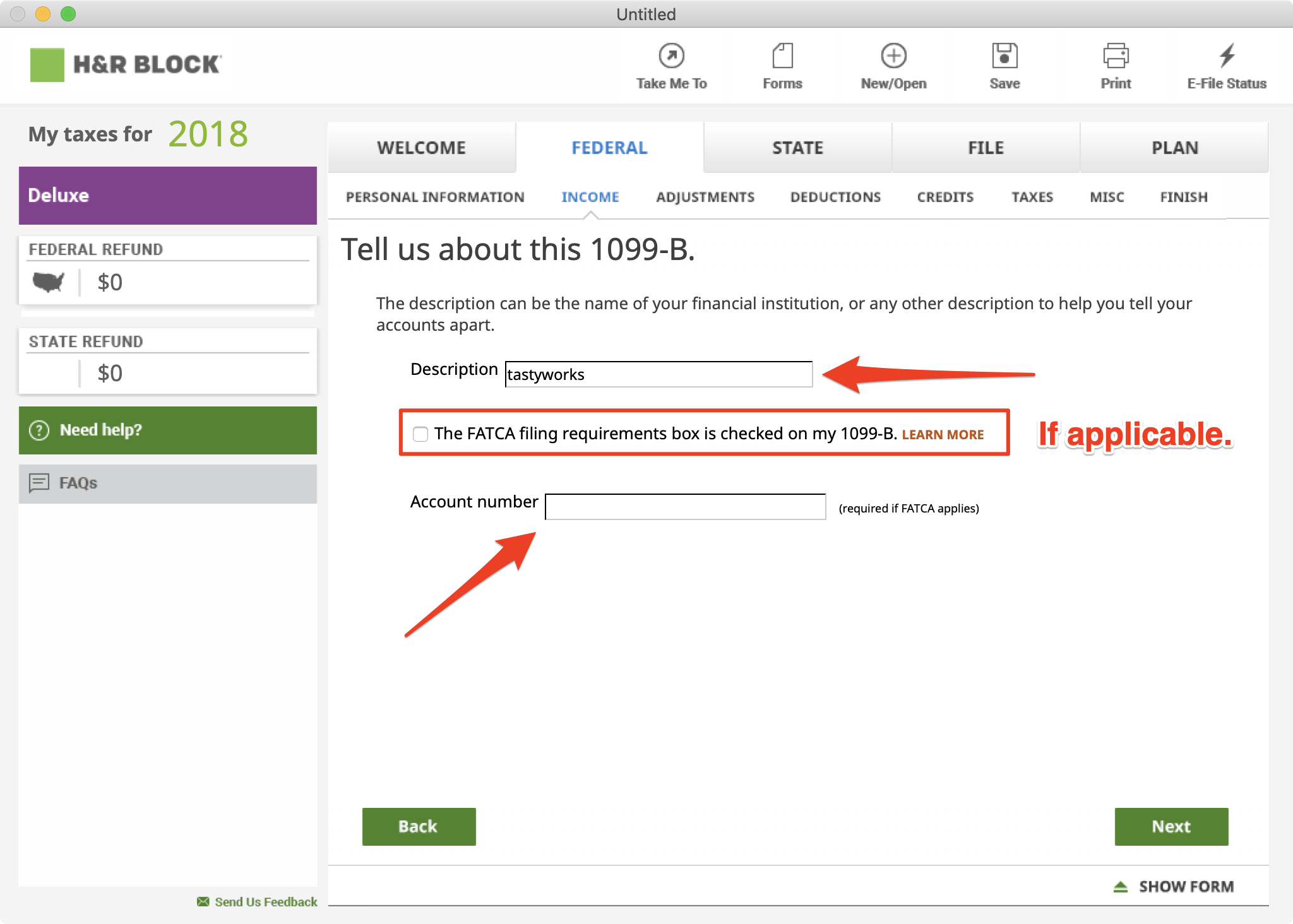Viewport: 1293px width, 924px height.
Task: Click the New/Open icon
Action: (893, 57)
